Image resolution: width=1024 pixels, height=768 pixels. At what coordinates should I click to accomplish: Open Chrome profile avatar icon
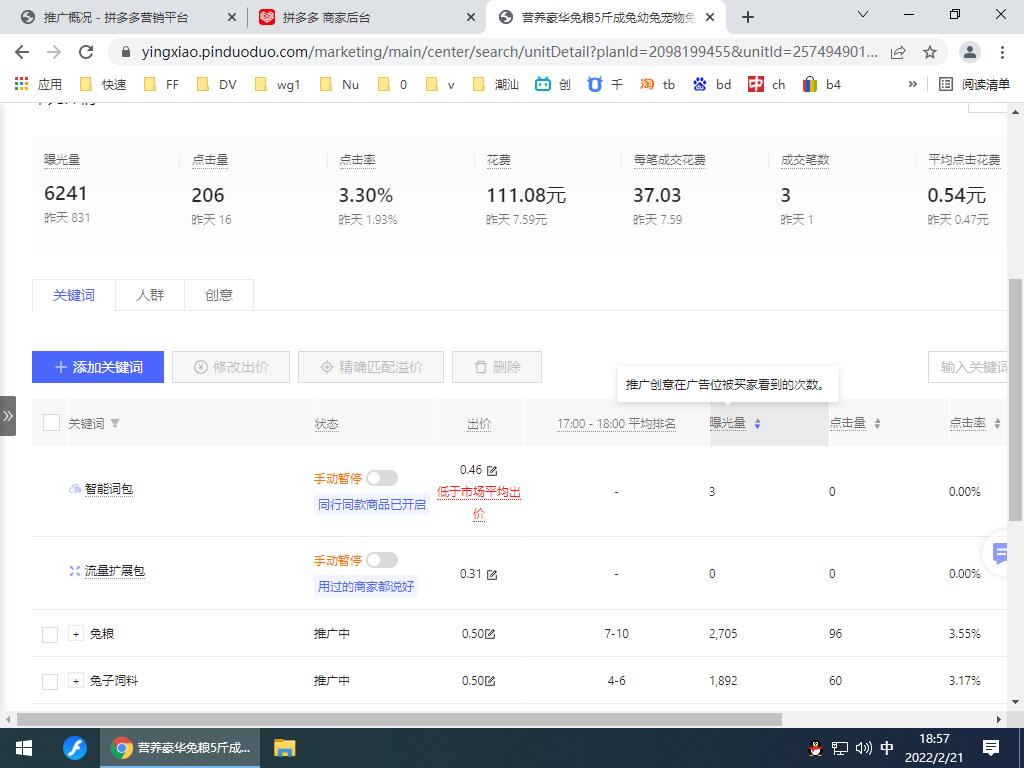(x=970, y=52)
